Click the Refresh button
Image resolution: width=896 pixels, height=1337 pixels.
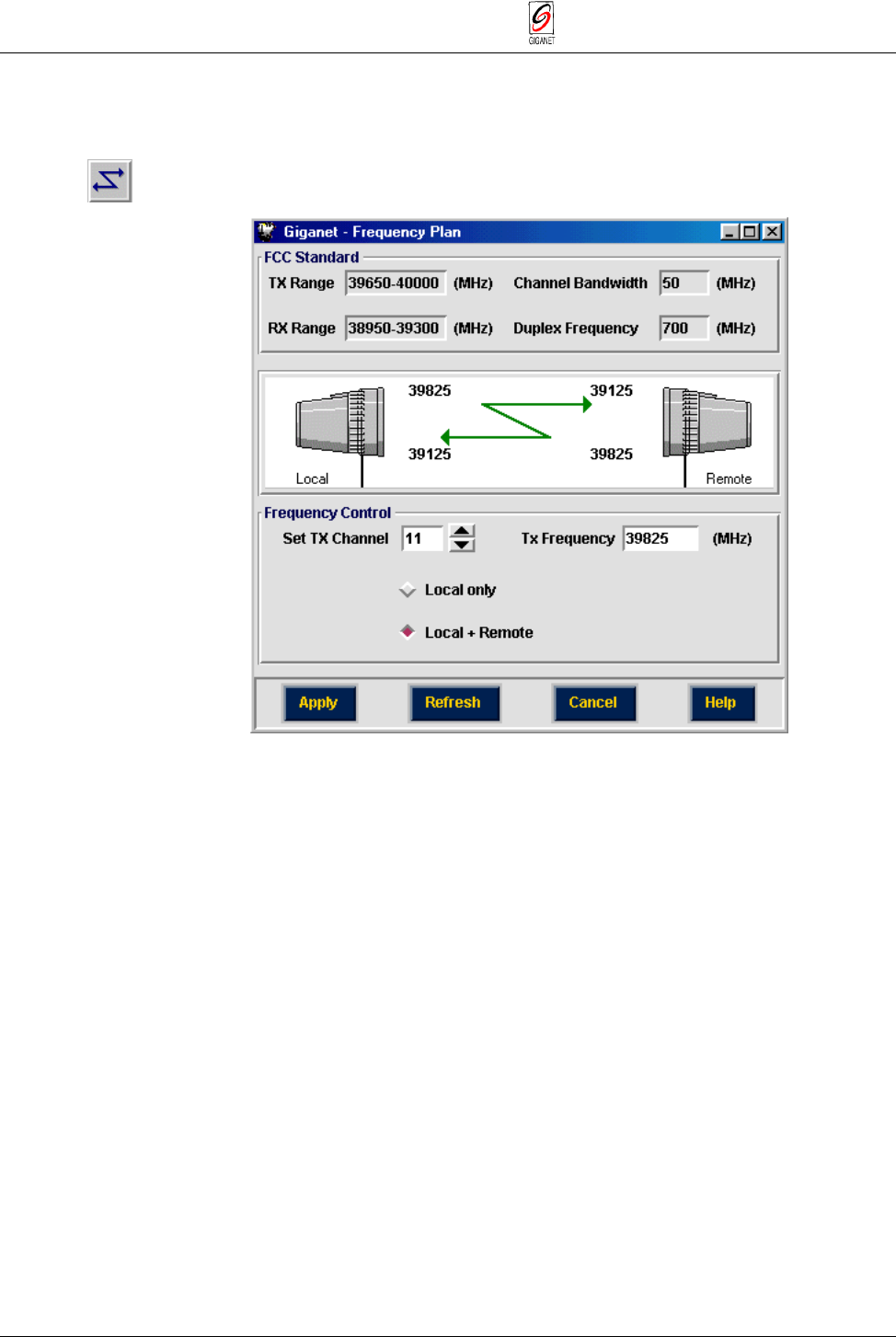(454, 703)
